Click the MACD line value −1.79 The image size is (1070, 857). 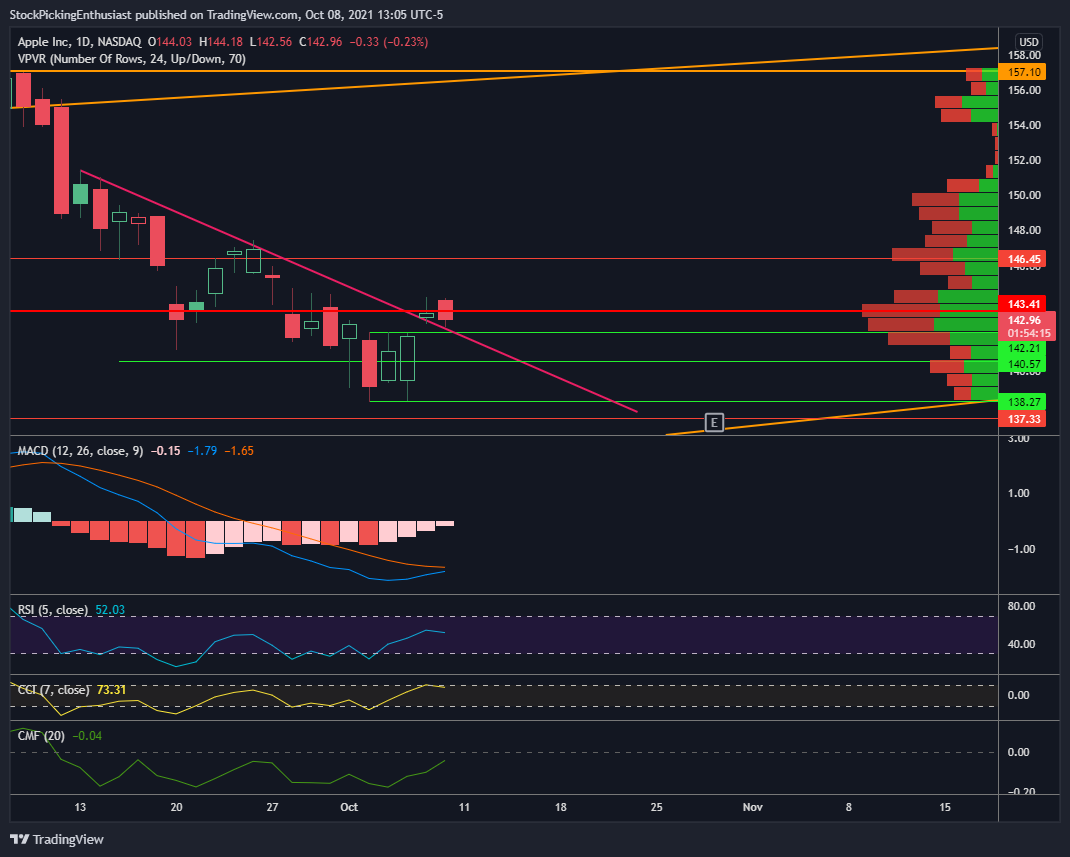tap(203, 451)
